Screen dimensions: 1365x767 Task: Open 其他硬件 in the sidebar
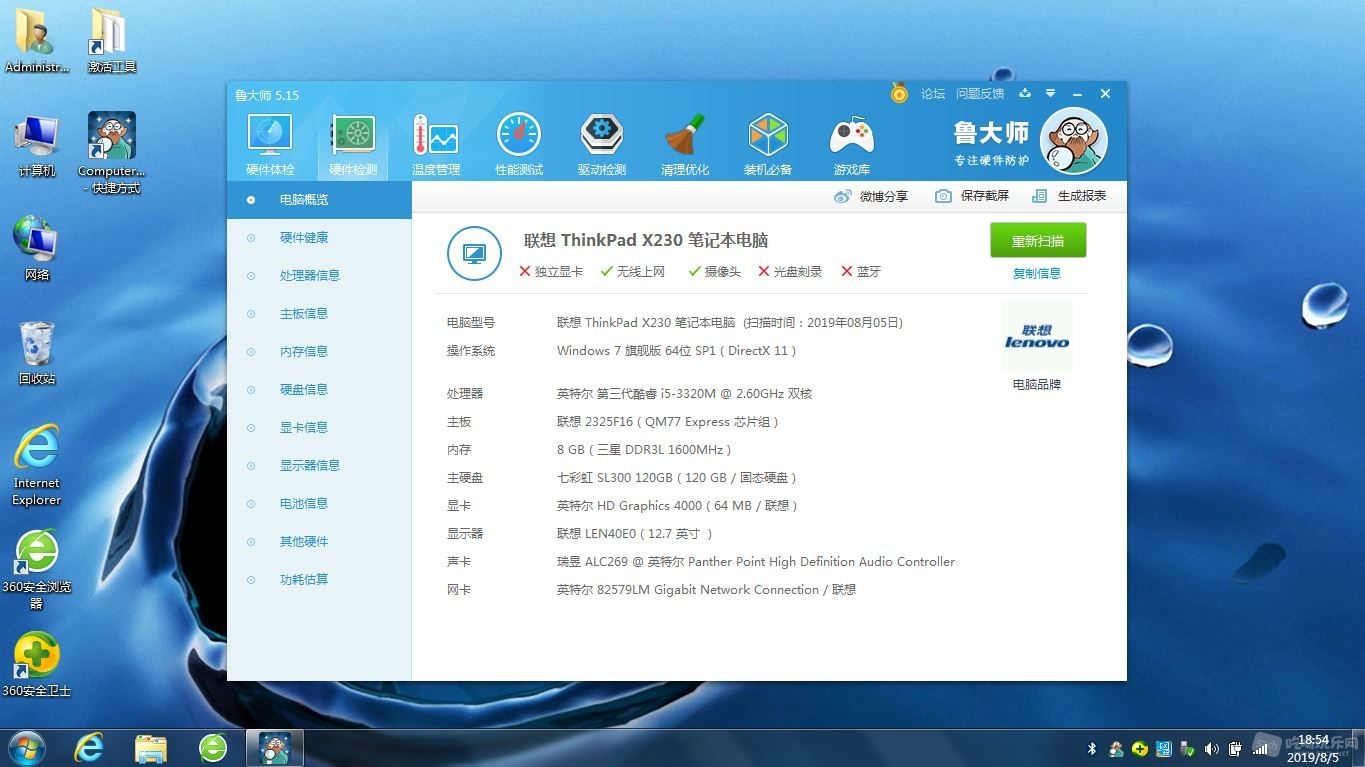319,542
